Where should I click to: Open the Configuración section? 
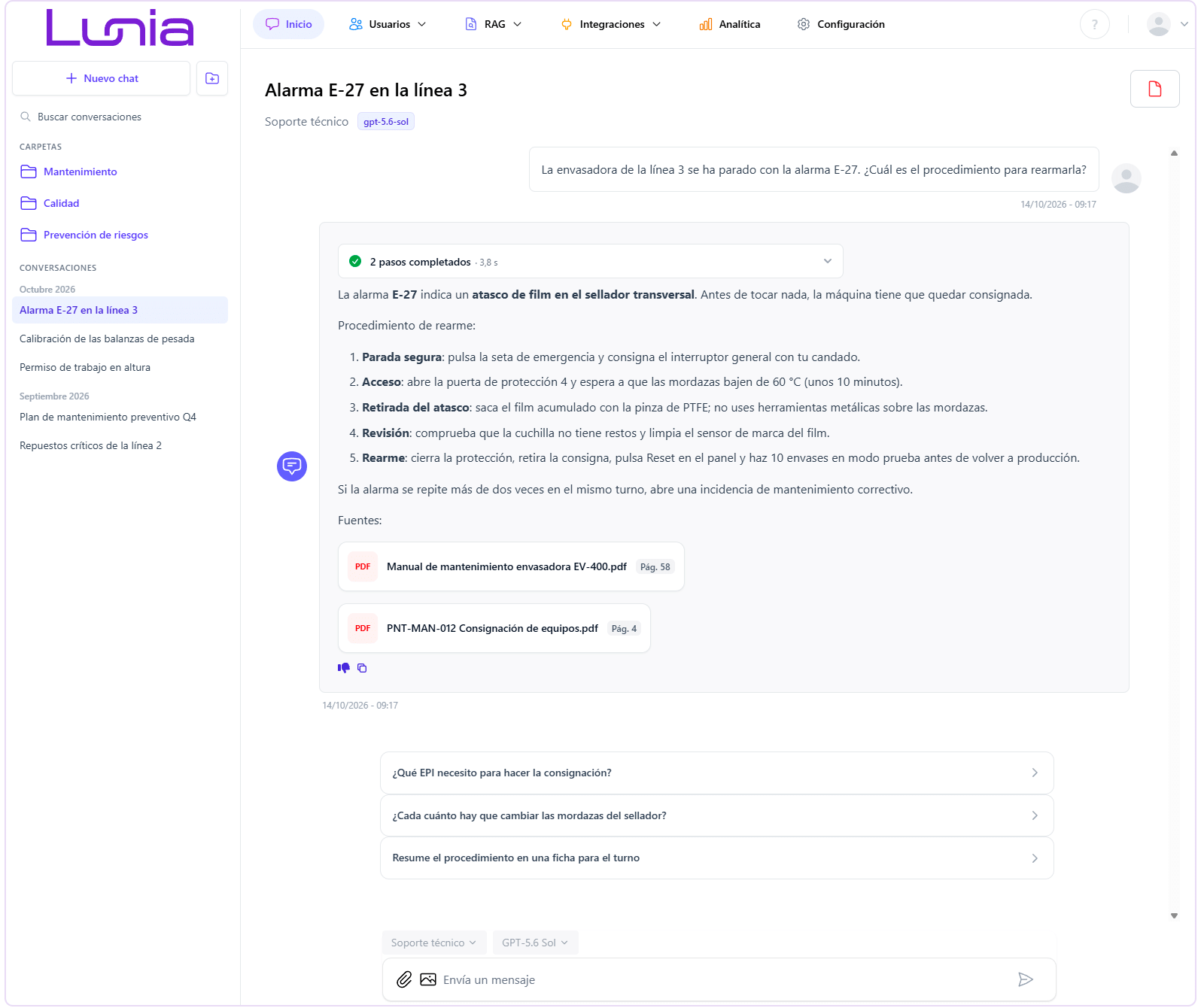[x=841, y=24]
